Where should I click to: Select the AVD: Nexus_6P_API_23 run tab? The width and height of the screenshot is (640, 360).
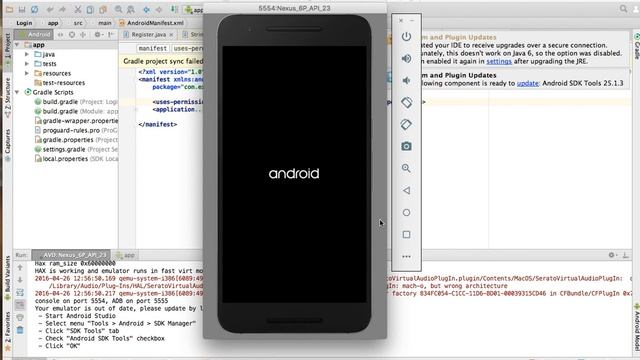[71, 255]
